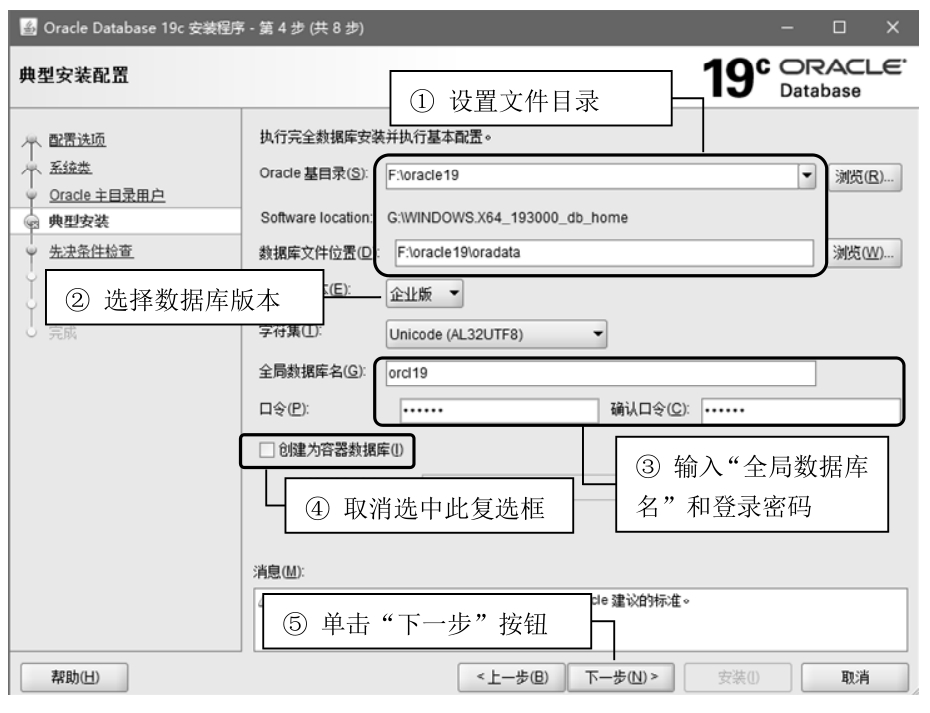
Task: Click 浏览(R) button for Oracle base
Action: click(864, 177)
